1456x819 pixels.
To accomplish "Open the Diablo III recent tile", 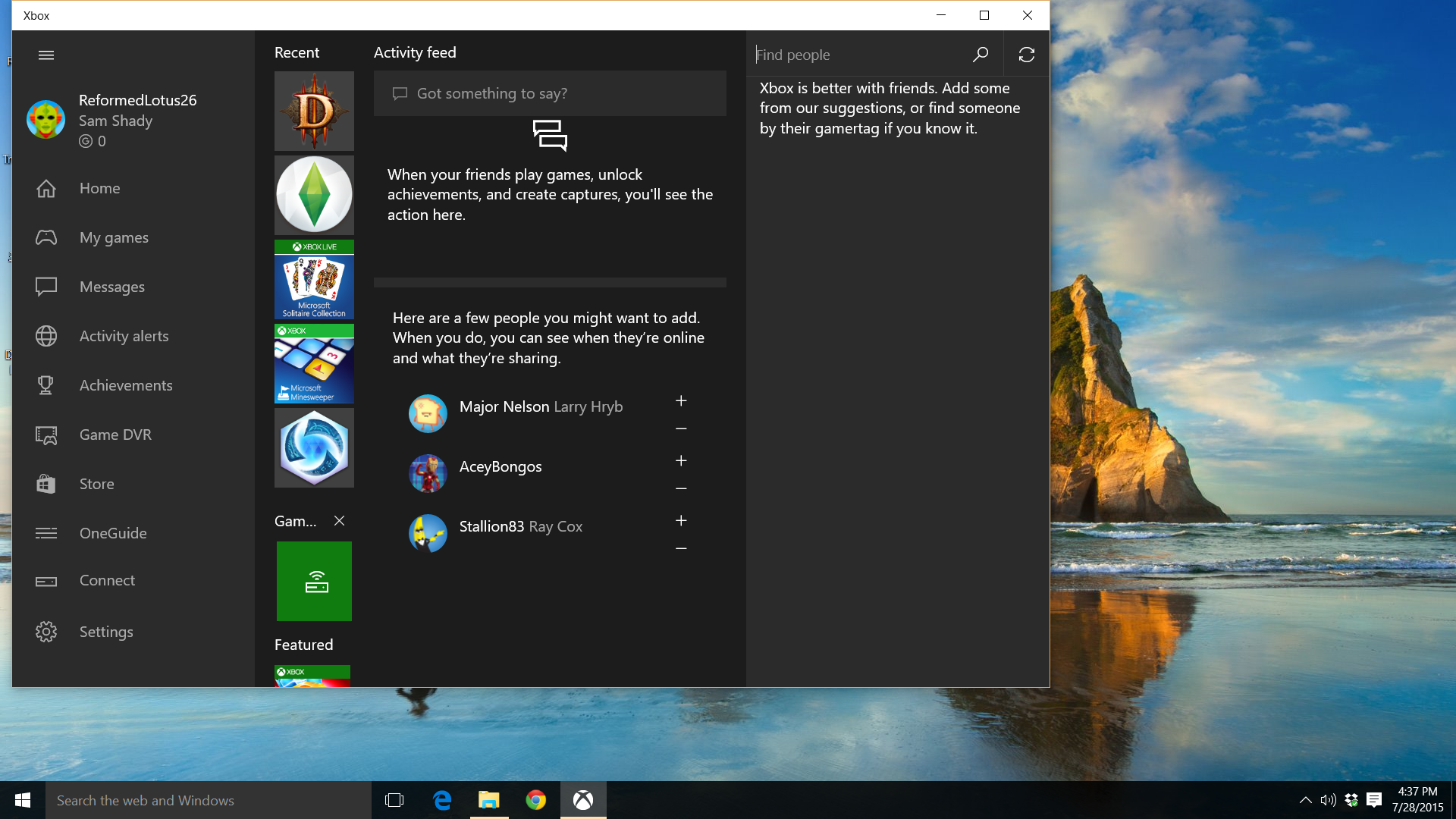I will coord(313,111).
